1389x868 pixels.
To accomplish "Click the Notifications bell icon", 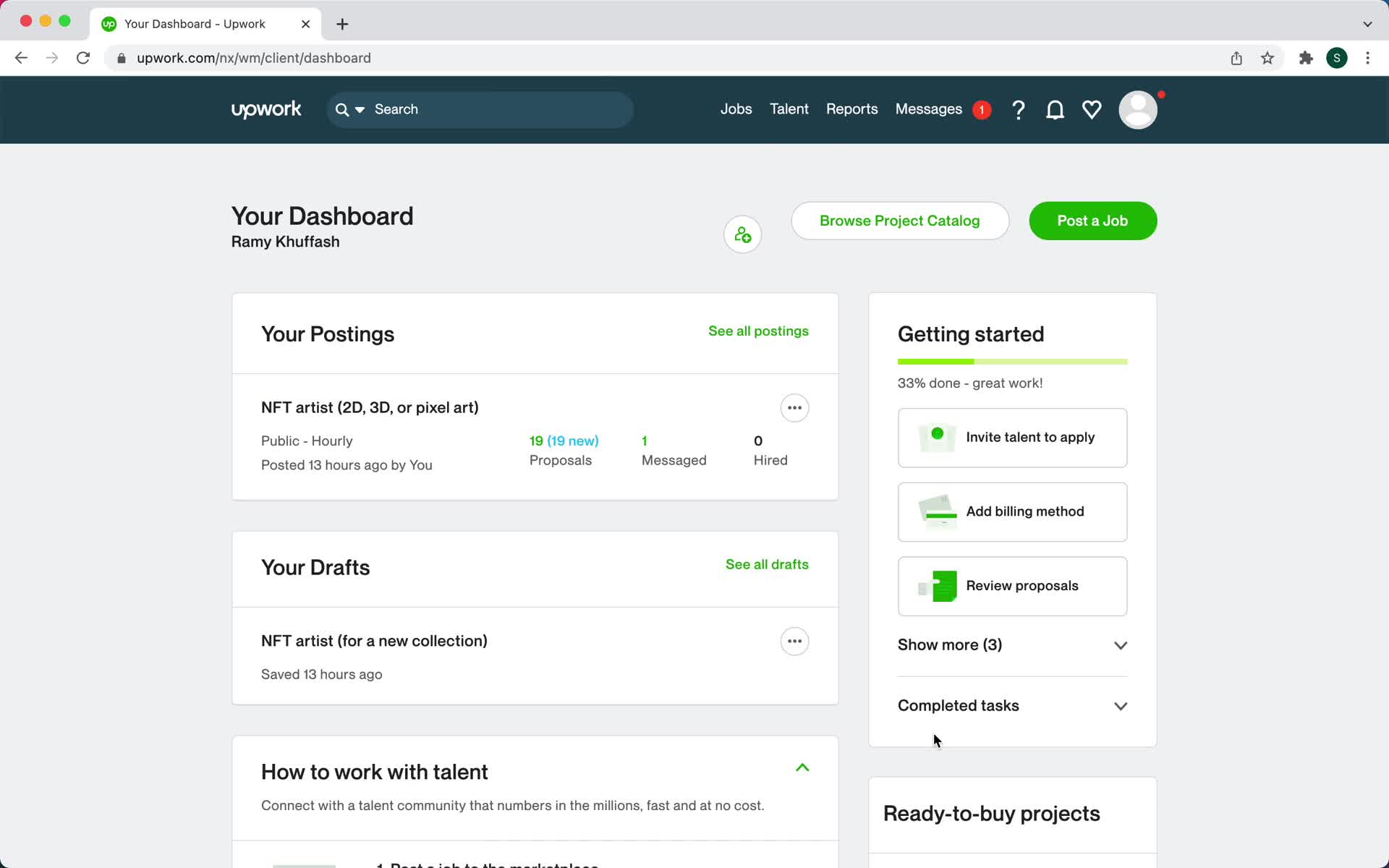I will [x=1056, y=109].
